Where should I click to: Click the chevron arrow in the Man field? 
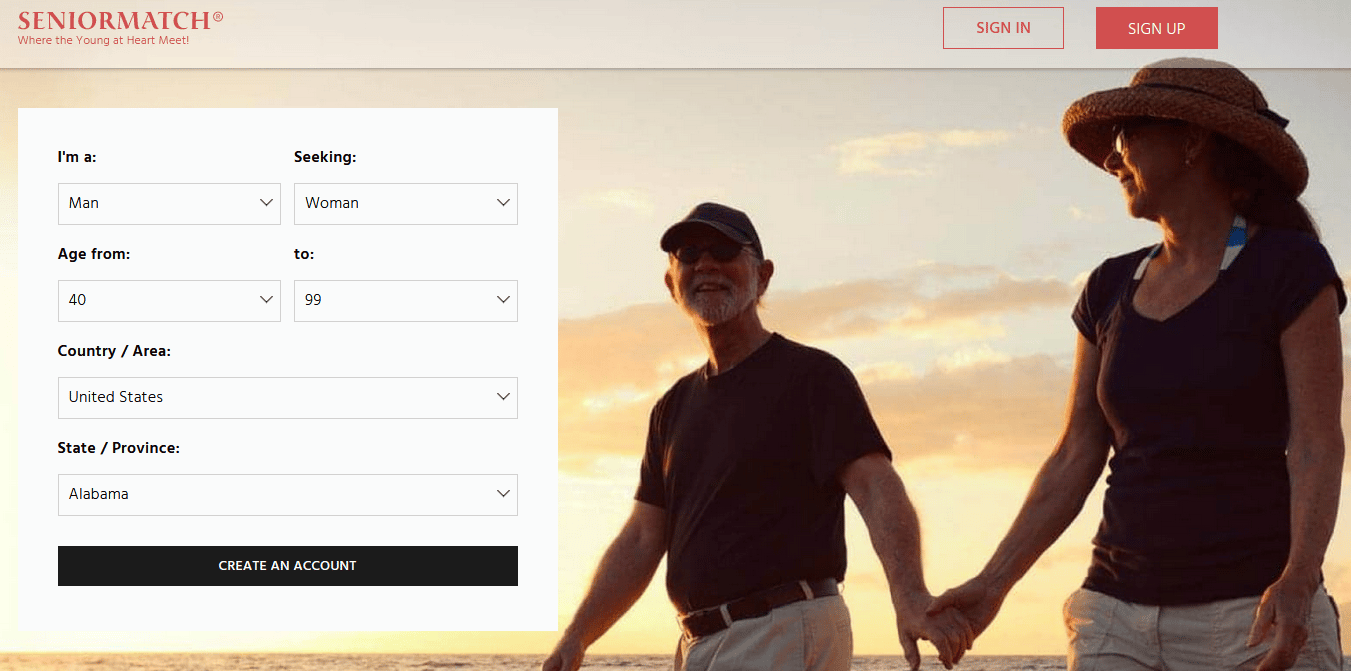point(266,203)
